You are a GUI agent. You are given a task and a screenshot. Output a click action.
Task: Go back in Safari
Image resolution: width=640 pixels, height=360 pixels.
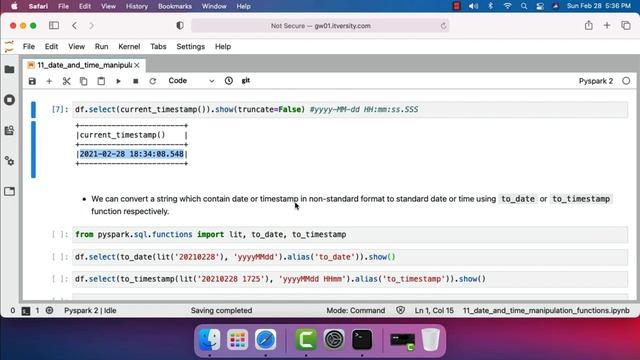[74, 25]
